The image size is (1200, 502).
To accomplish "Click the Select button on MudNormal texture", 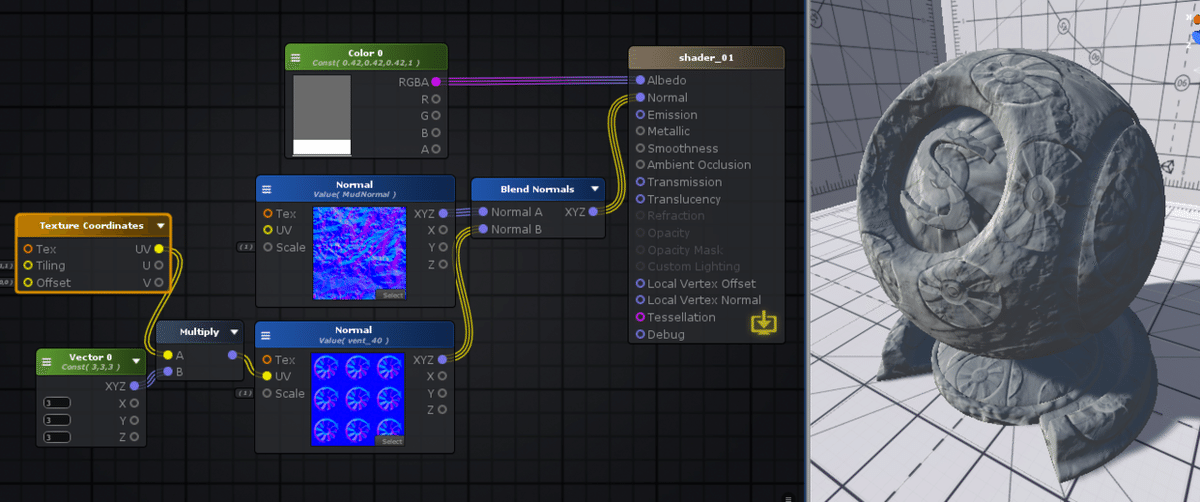I will pyautogui.click(x=392, y=295).
